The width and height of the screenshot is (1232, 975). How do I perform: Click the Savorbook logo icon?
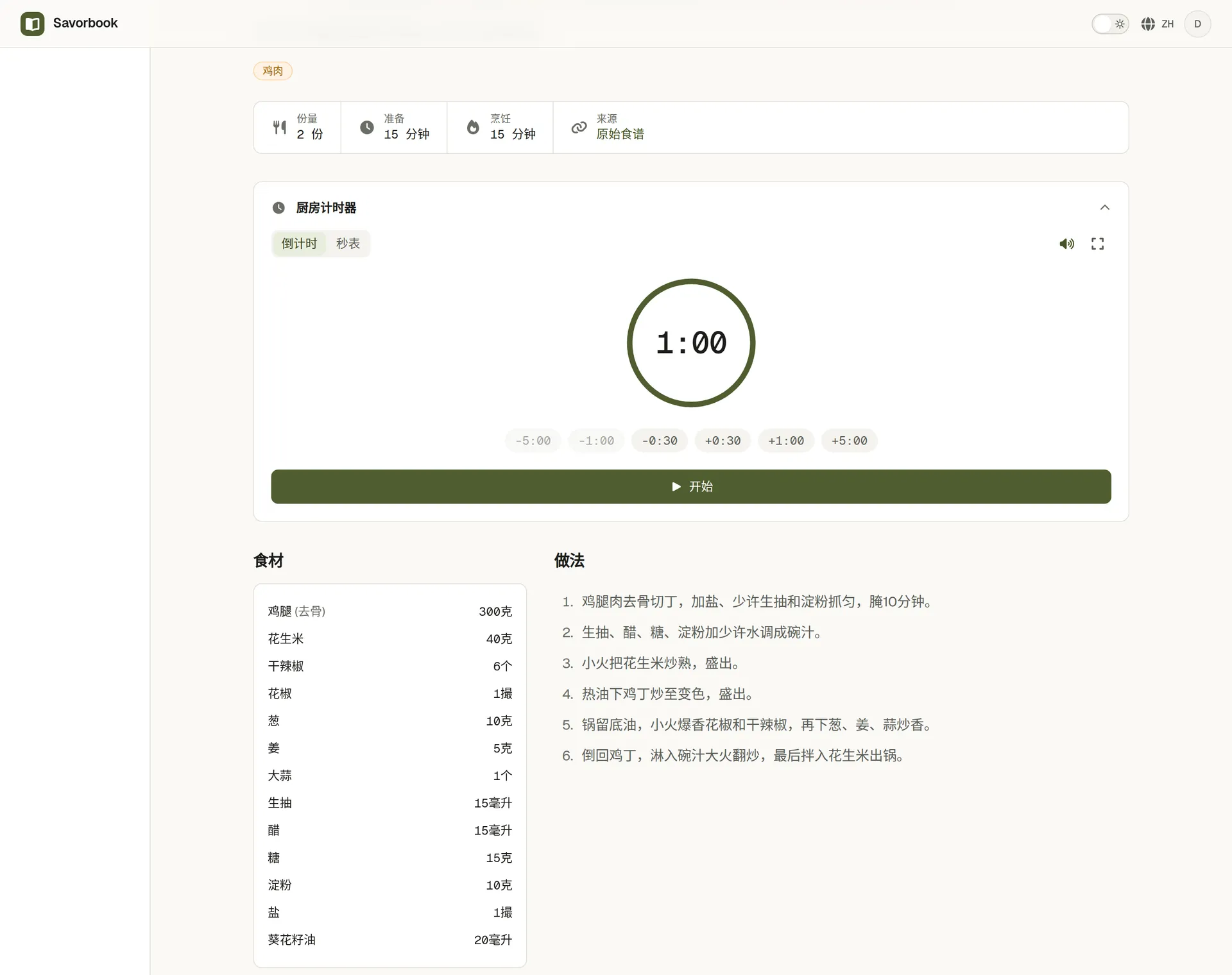click(x=32, y=24)
